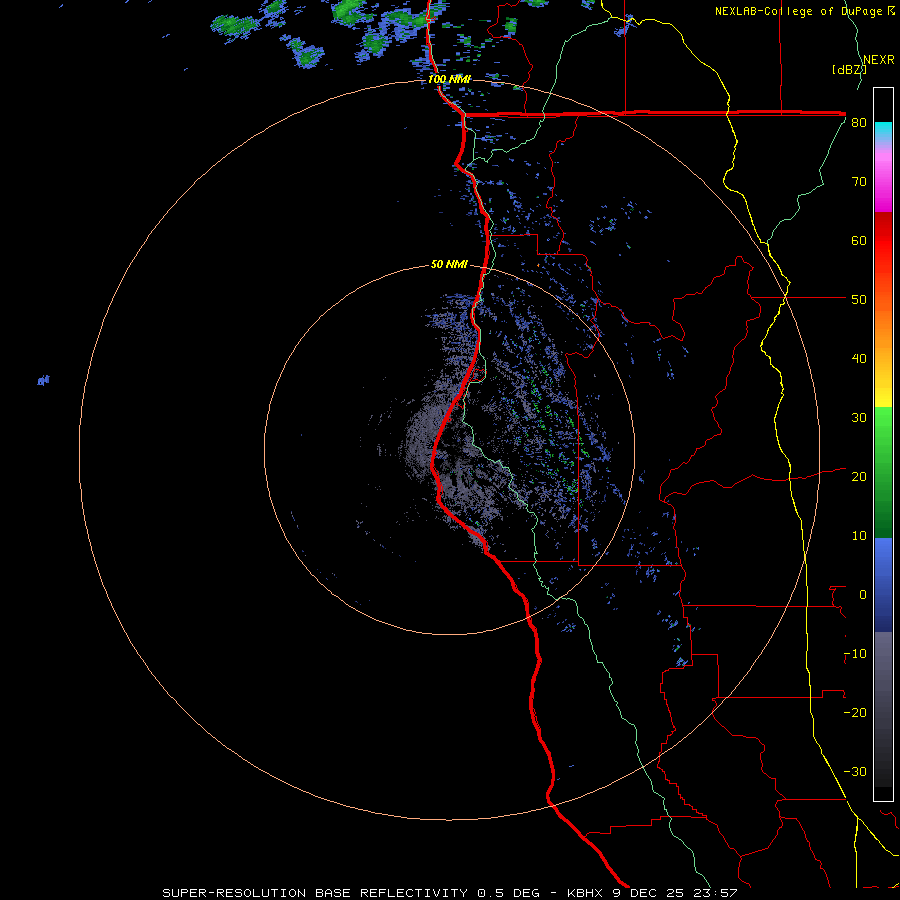Click the isolated blue echo far west offshore
This screenshot has height=900, width=900.
click(44, 380)
